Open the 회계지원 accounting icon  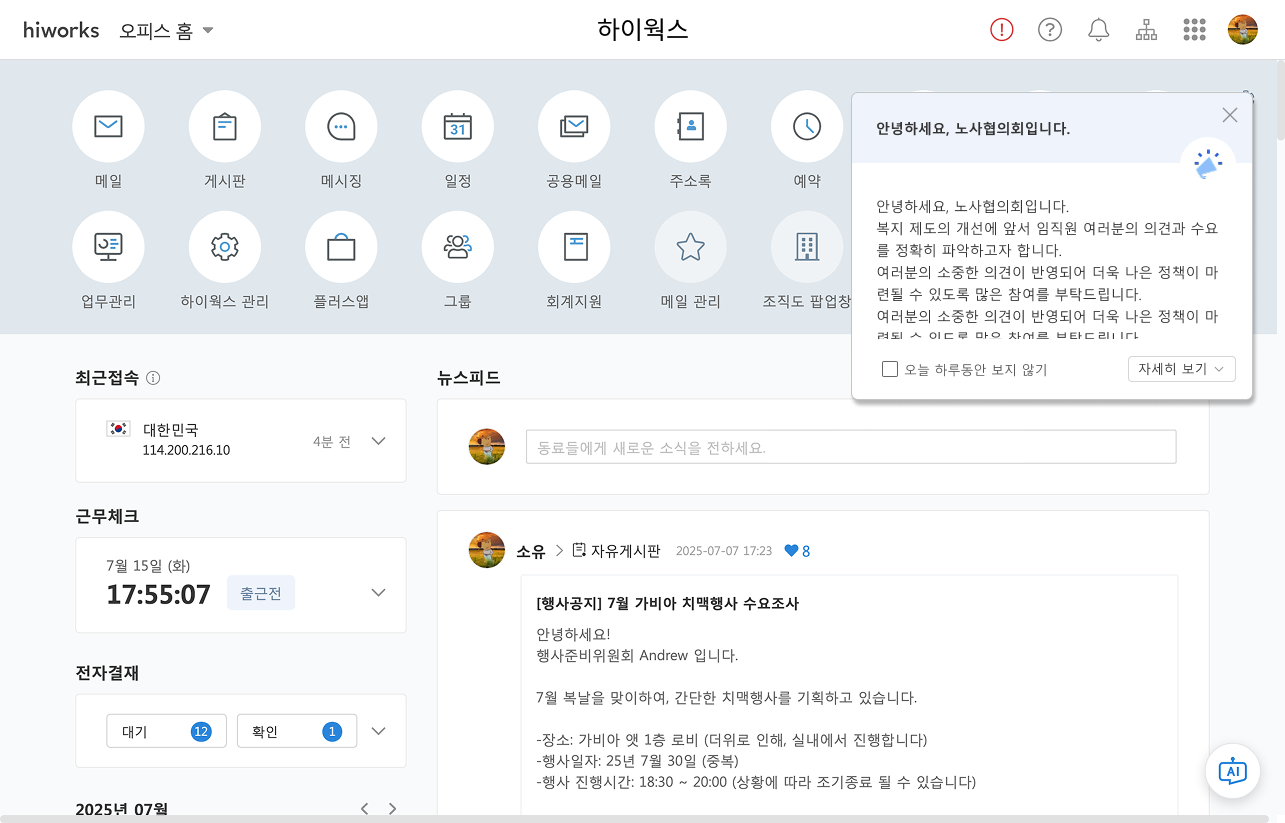574,247
